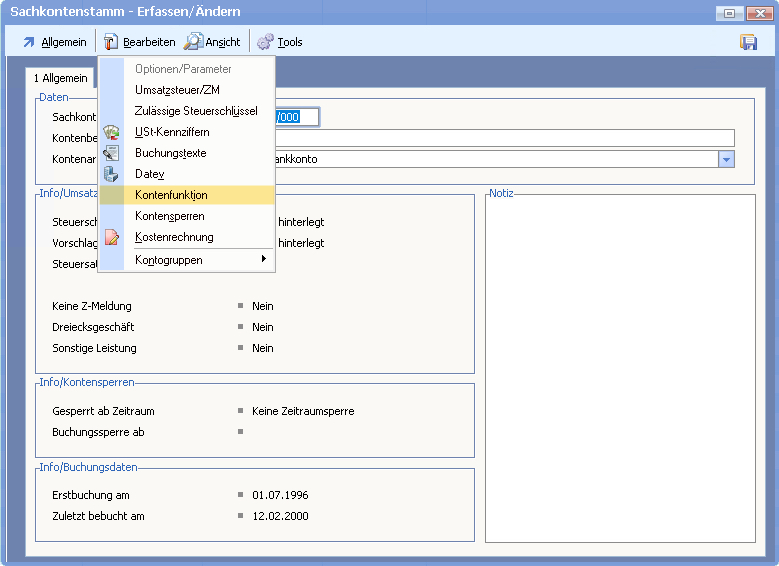Choose Zulässige Steuerschlüssel menu entry
The height and width of the screenshot is (566, 779).
[196, 111]
